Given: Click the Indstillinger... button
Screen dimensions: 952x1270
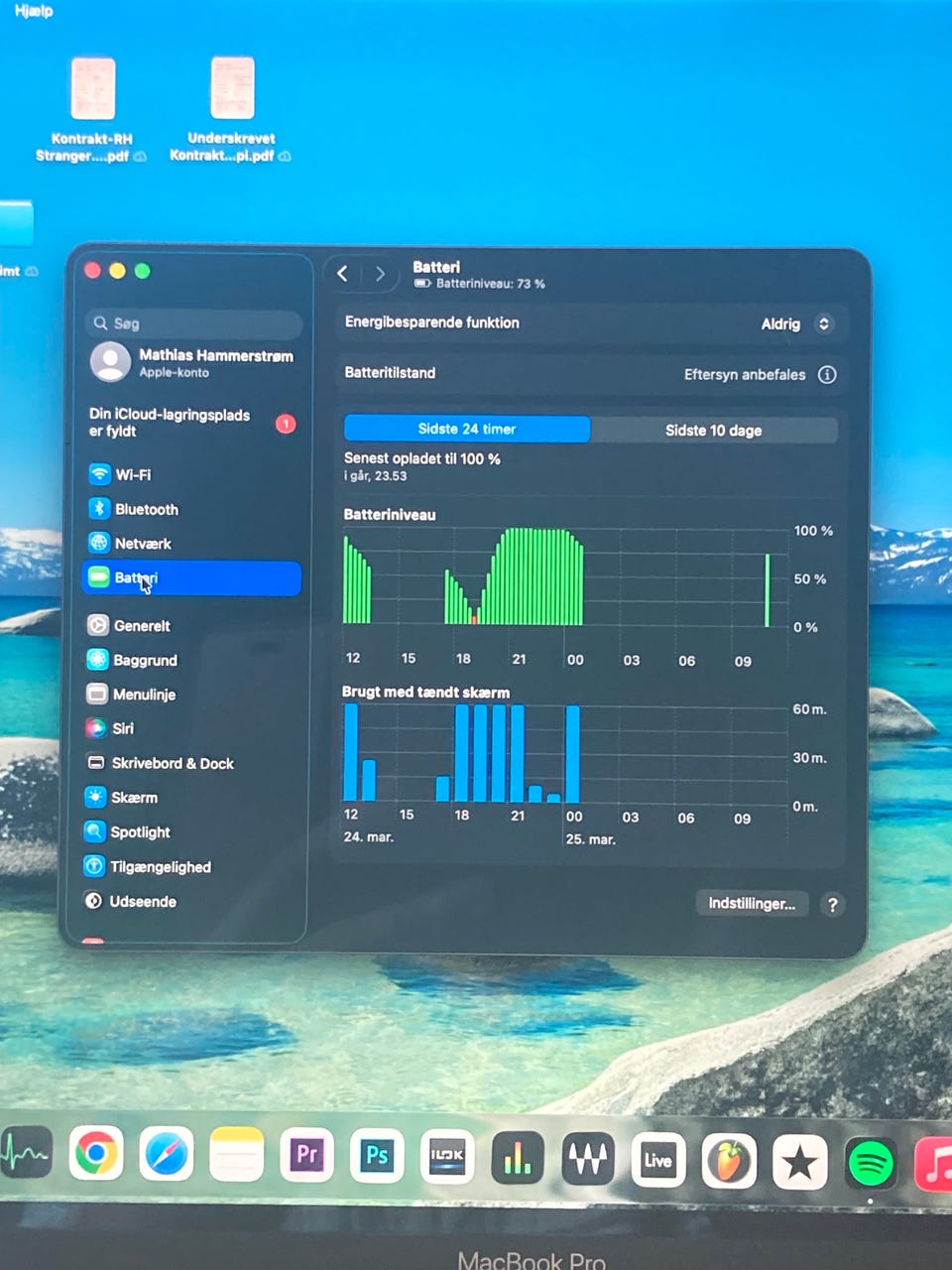Looking at the screenshot, I should click(x=752, y=903).
